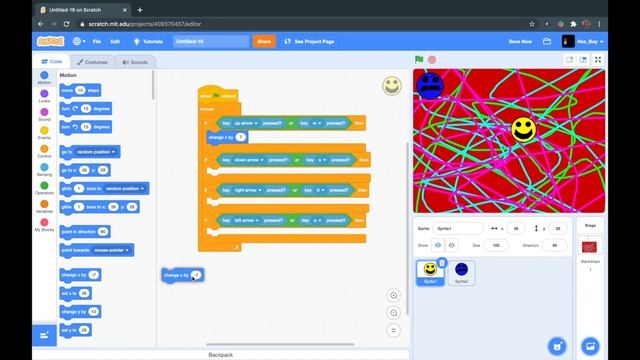The image size is (640, 360).
Task: Click the green flag to run
Action: click(x=419, y=60)
